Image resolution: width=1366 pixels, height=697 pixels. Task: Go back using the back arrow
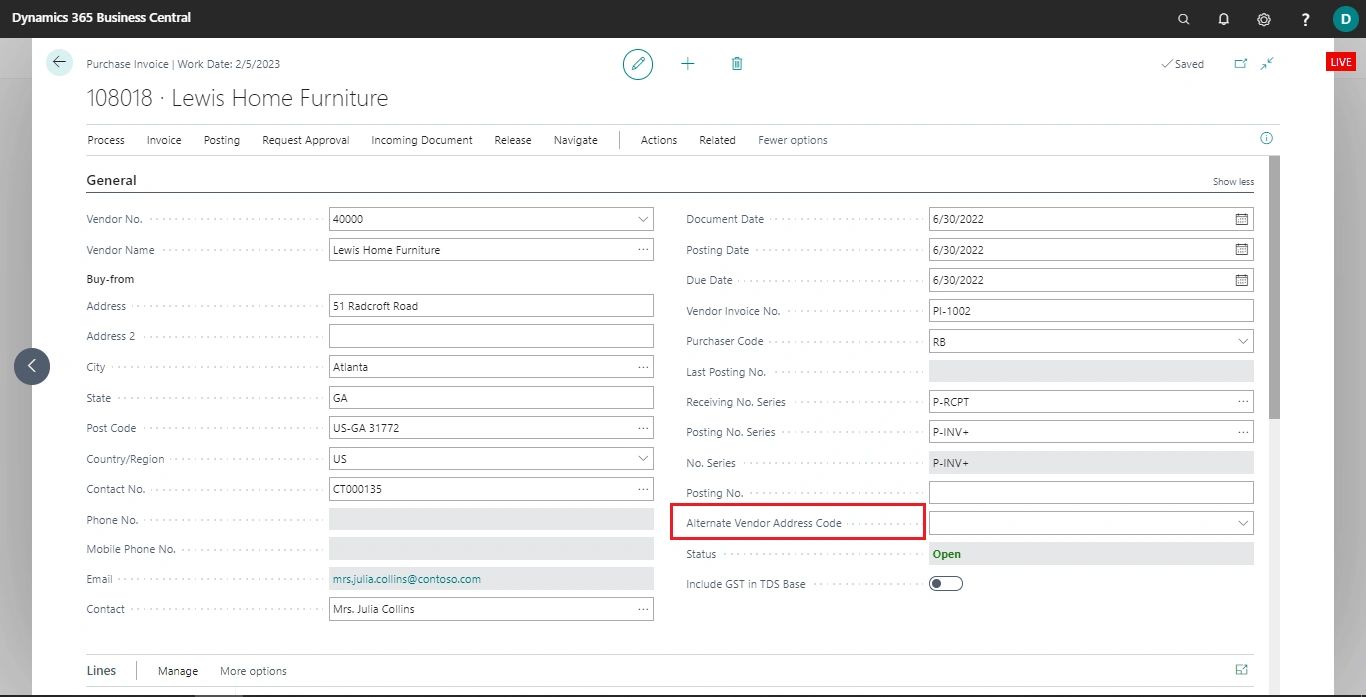[x=59, y=62]
